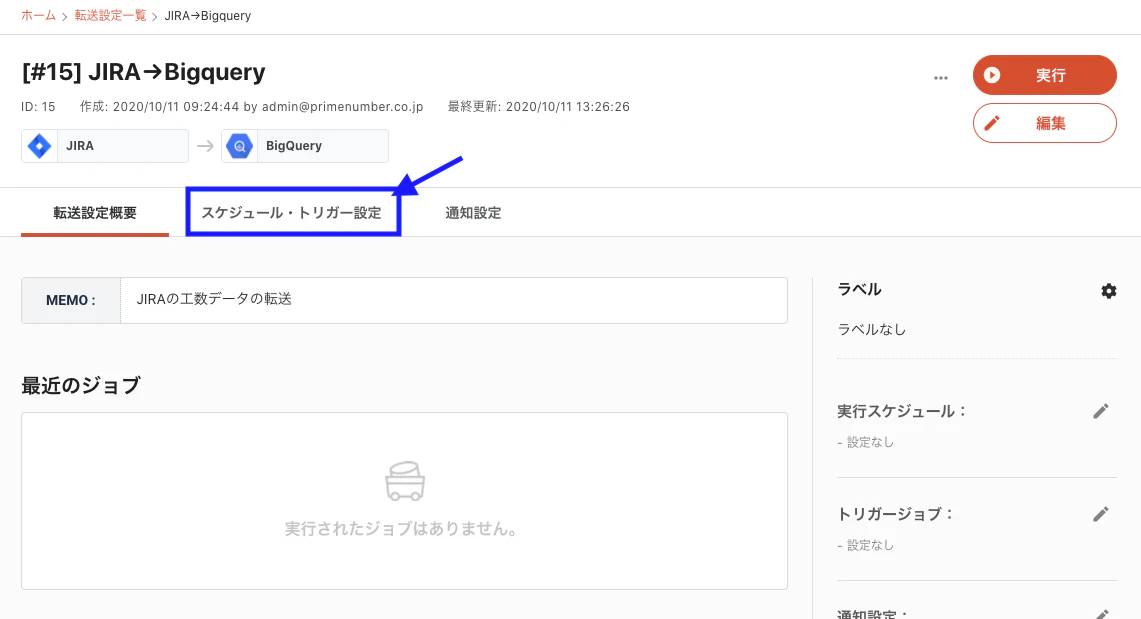Open スケジュール・トリガー設定 tab

[292, 213]
